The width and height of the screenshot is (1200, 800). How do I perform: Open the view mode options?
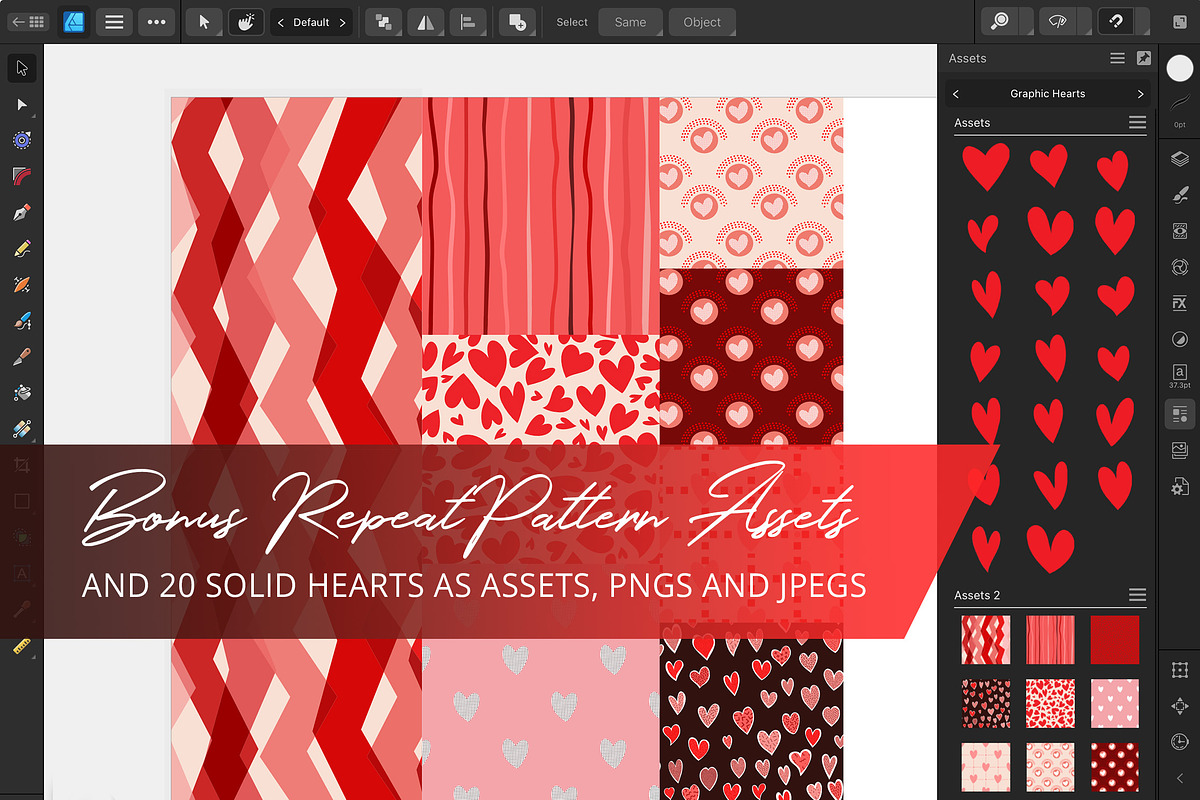point(1058,21)
